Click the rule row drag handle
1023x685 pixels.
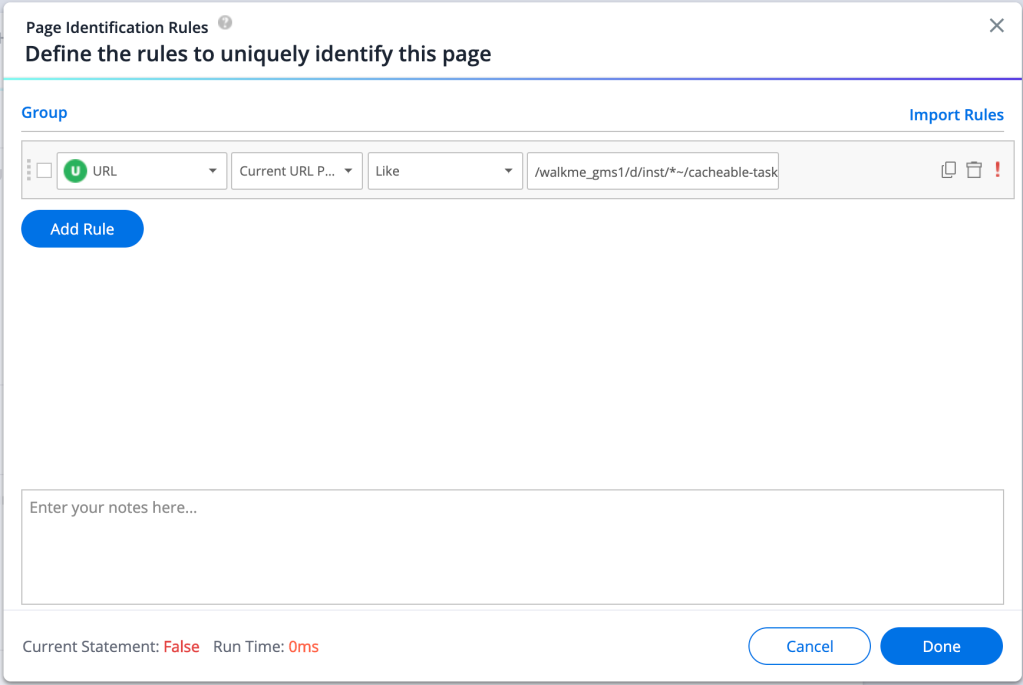point(29,171)
